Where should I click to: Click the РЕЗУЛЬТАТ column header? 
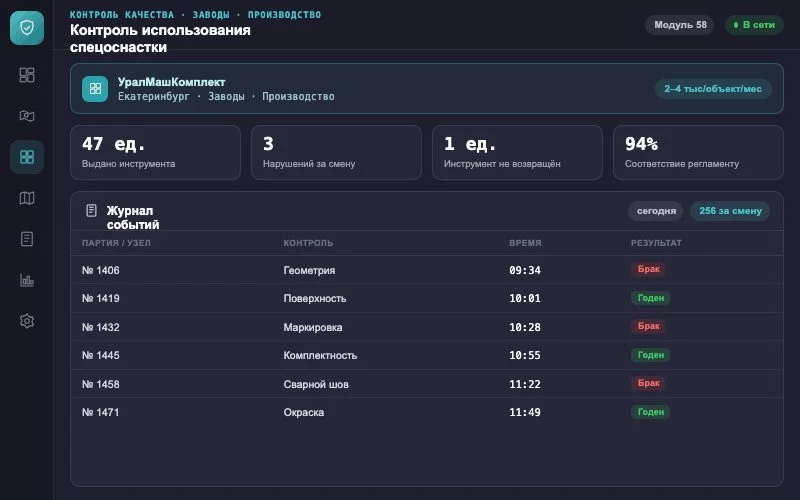[656, 243]
